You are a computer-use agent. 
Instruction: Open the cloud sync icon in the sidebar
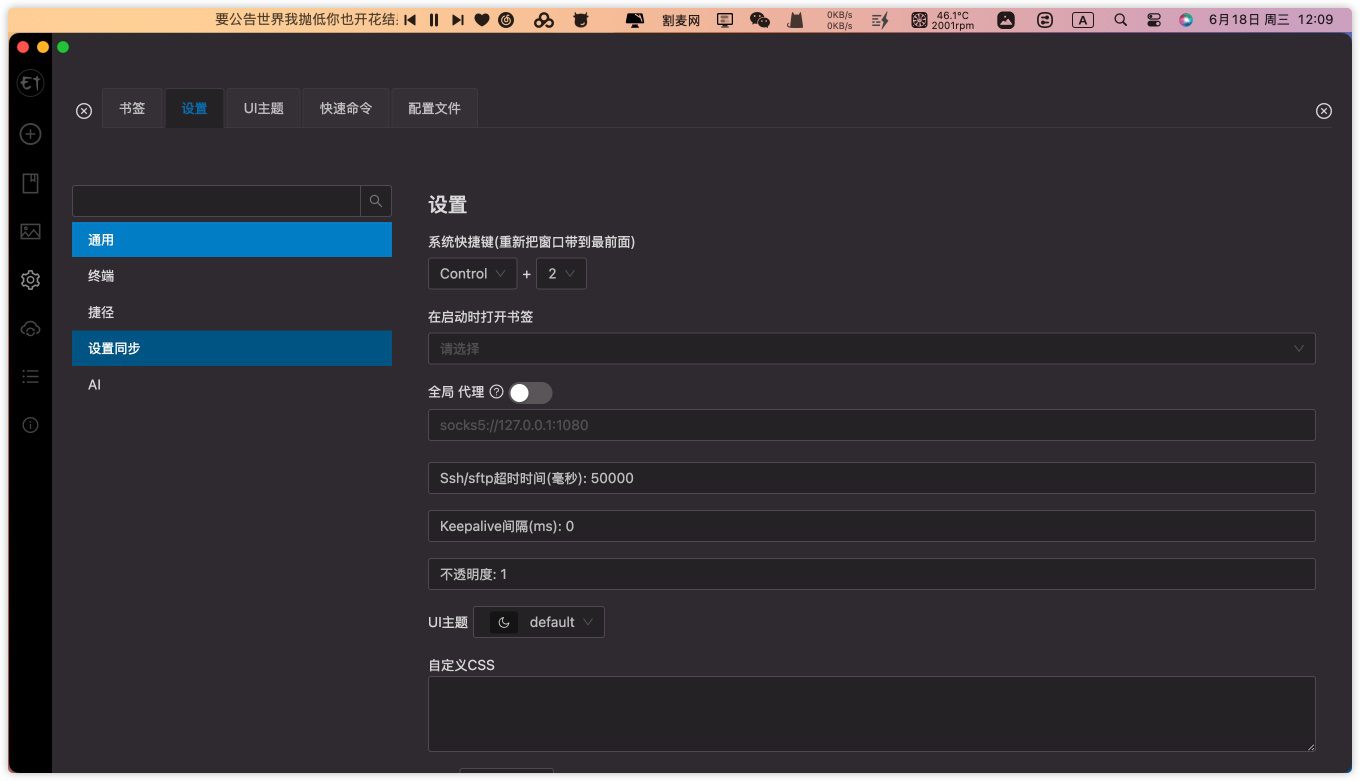coord(30,329)
